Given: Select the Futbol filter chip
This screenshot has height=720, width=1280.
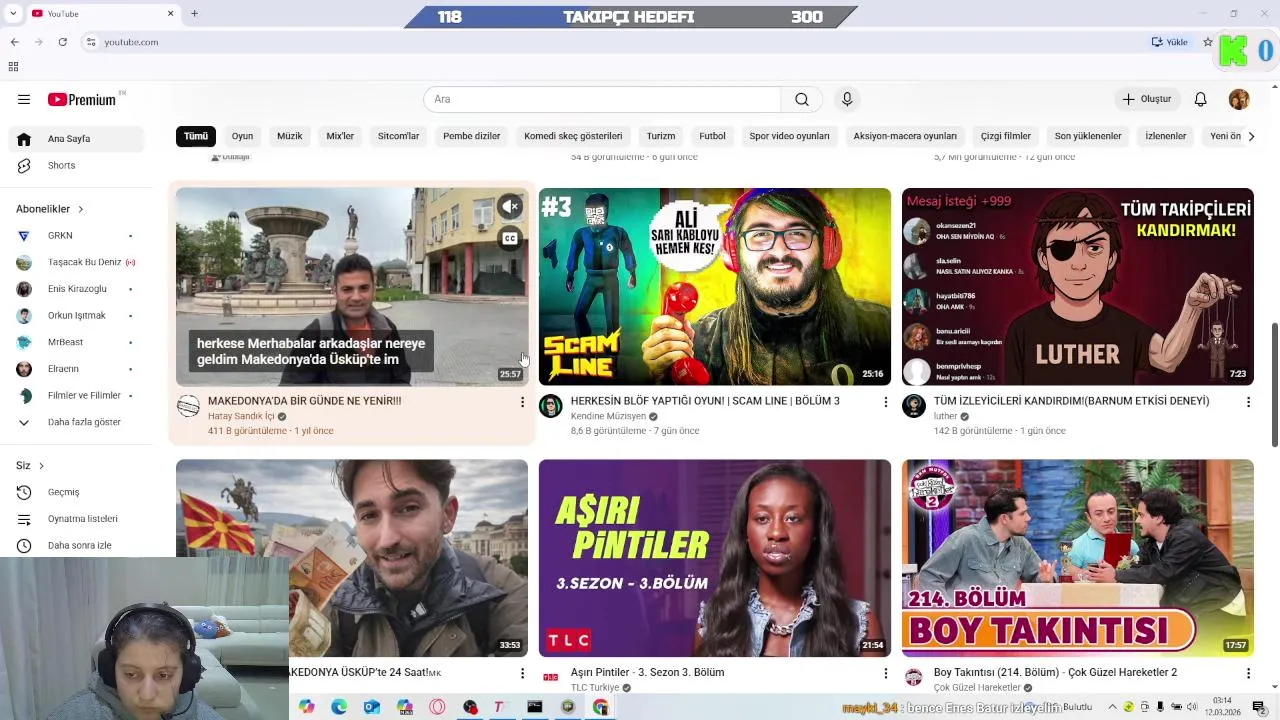Looking at the screenshot, I should point(712,136).
